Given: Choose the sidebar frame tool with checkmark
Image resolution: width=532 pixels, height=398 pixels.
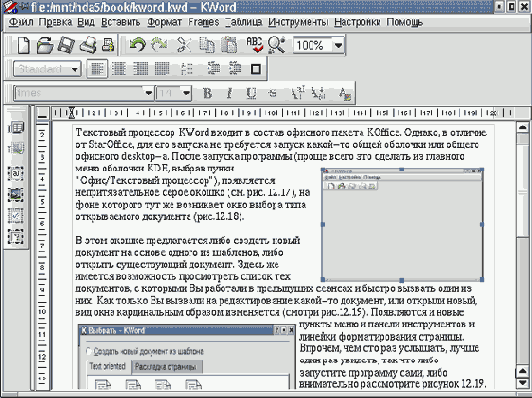Looking at the screenshot, I should pyautogui.click(x=16, y=215).
